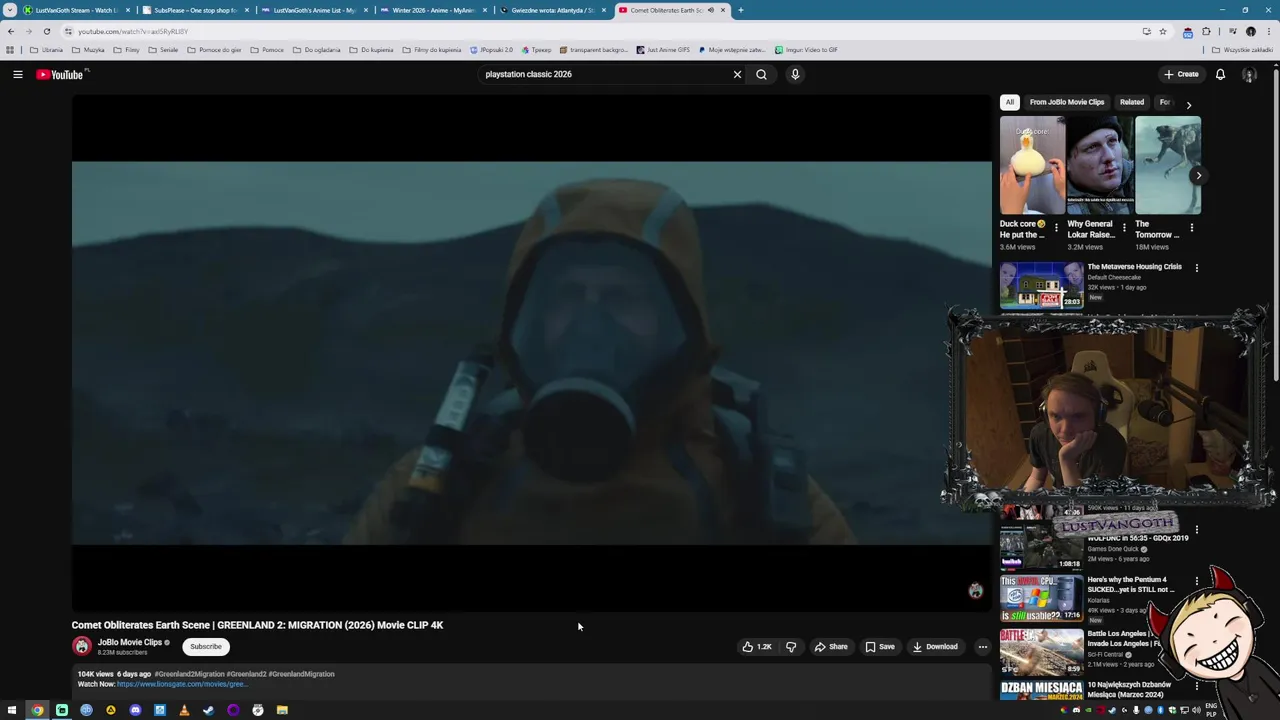Open VLC from the taskbar
The width and height of the screenshot is (1280, 720).
click(x=184, y=710)
